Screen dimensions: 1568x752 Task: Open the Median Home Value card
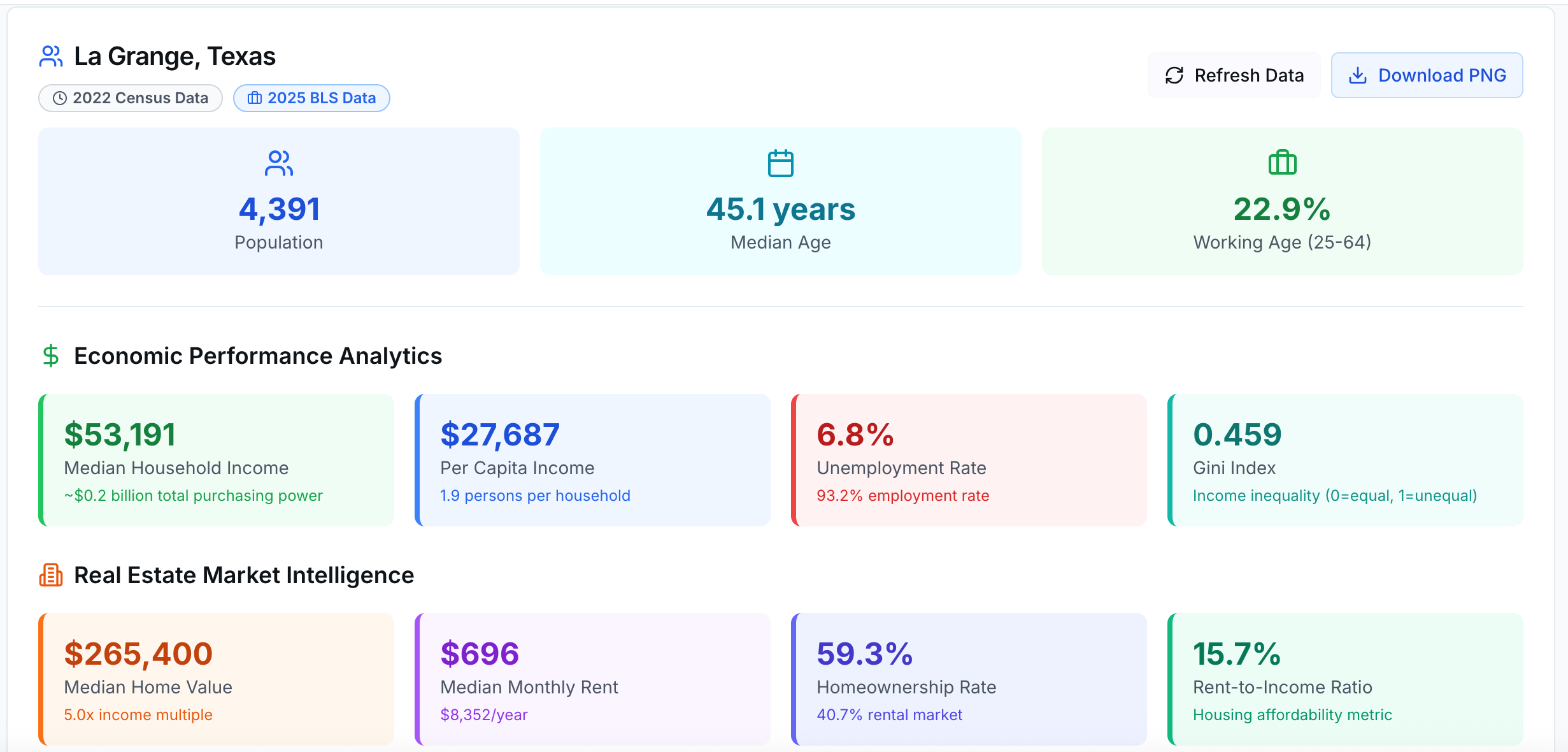pos(217,679)
